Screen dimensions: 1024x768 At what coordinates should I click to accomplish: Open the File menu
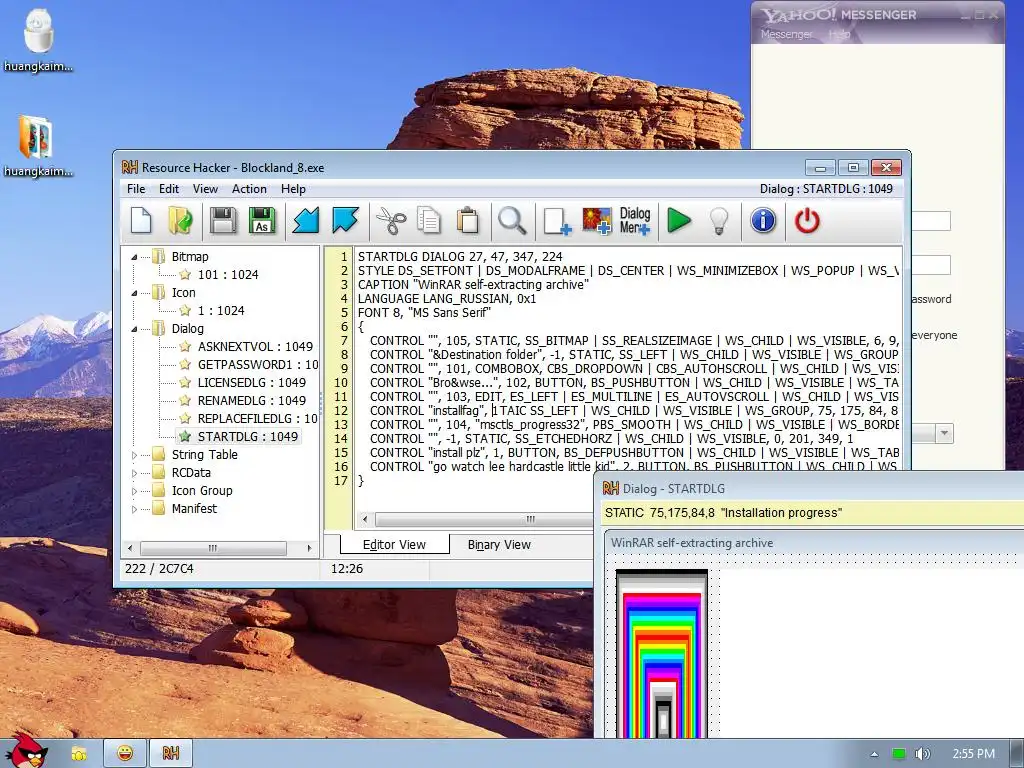pos(136,189)
